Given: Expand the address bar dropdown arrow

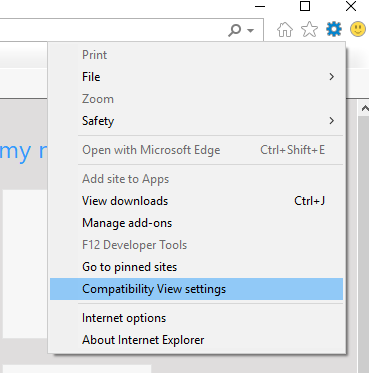Looking at the screenshot, I should click(x=250, y=31).
